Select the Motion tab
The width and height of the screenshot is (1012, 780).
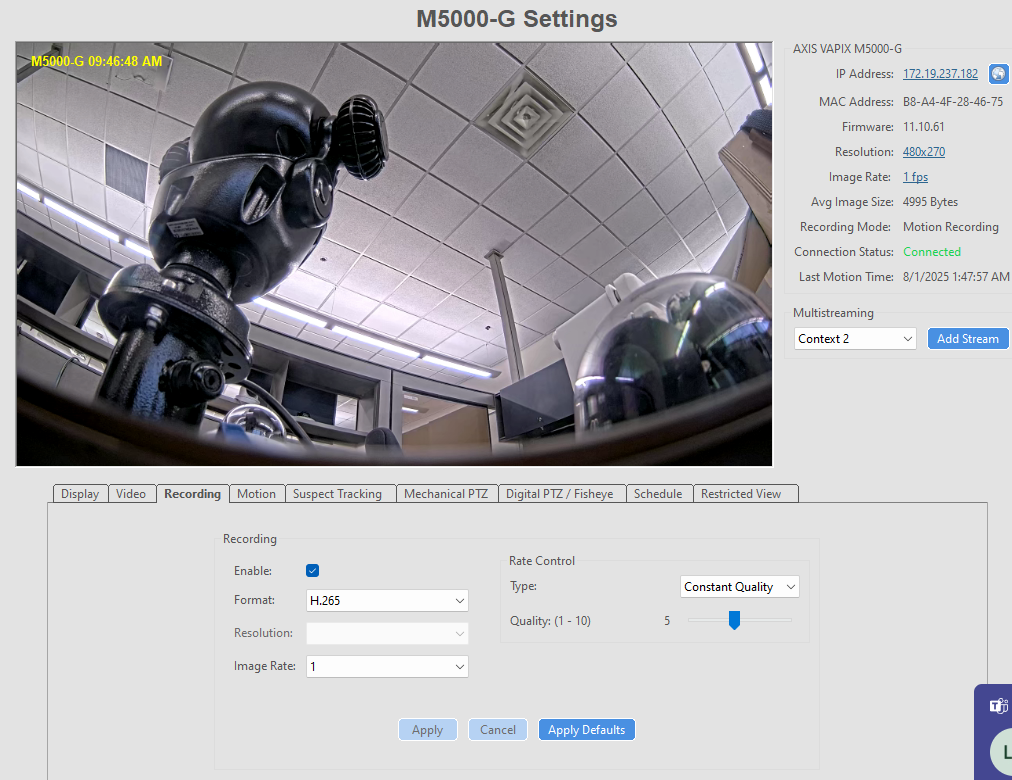click(256, 494)
